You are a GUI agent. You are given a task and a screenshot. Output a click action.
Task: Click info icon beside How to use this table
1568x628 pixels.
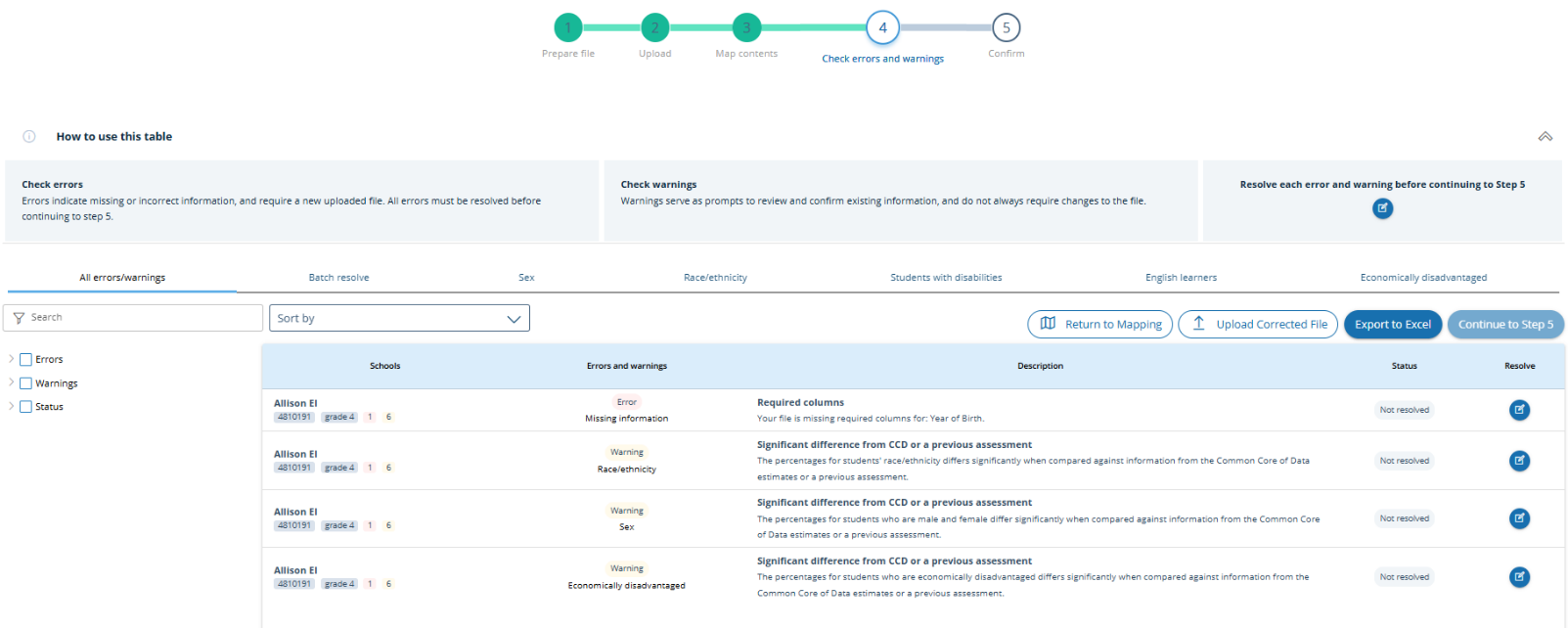tap(29, 137)
